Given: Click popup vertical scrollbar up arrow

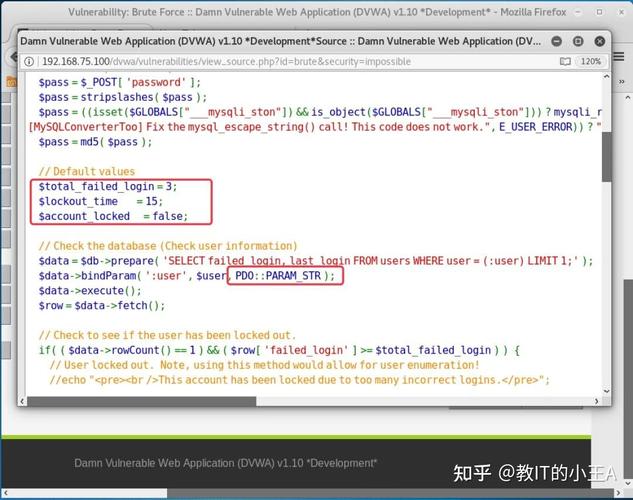Looking at the screenshot, I should point(606,77).
